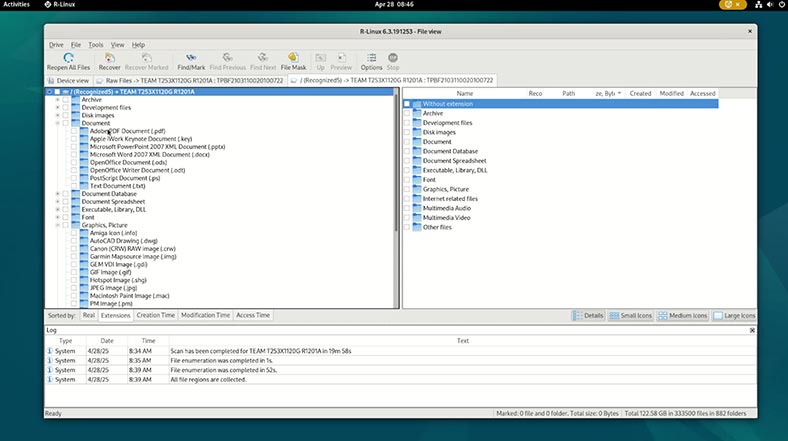Image resolution: width=788 pixels, height=441 pixels.
Task: Collapse the Document tree node
Action: click(x=57, y=123)
